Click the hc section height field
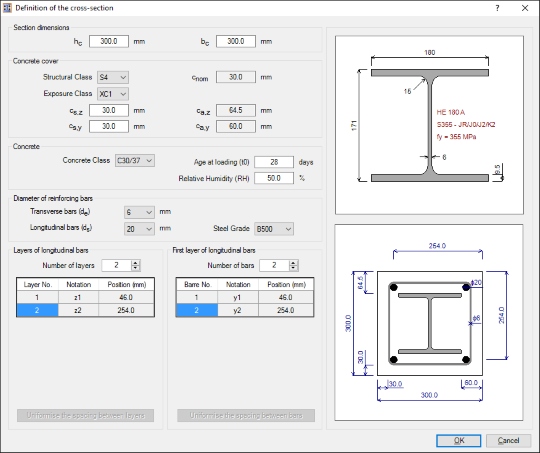Image resolution: width=540 pixels, height=453 pixels. [x=109, y=41]
